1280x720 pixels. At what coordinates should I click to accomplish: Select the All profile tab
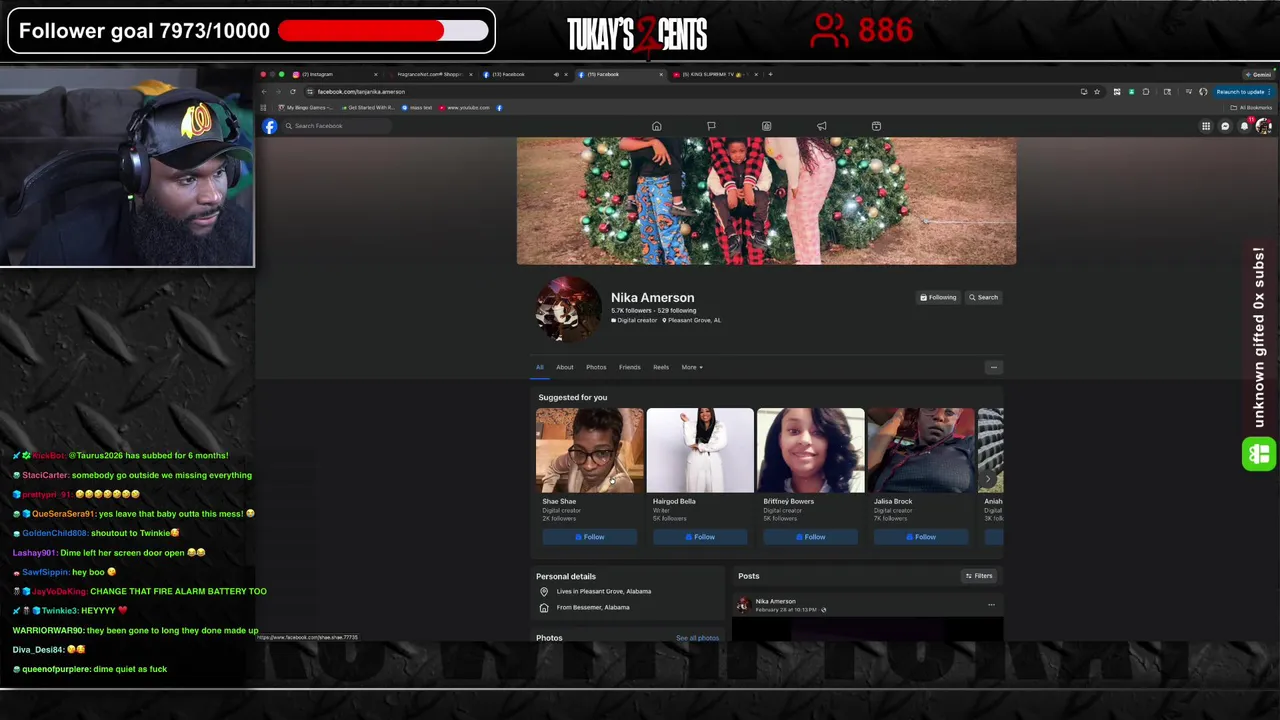pos(539,367)
